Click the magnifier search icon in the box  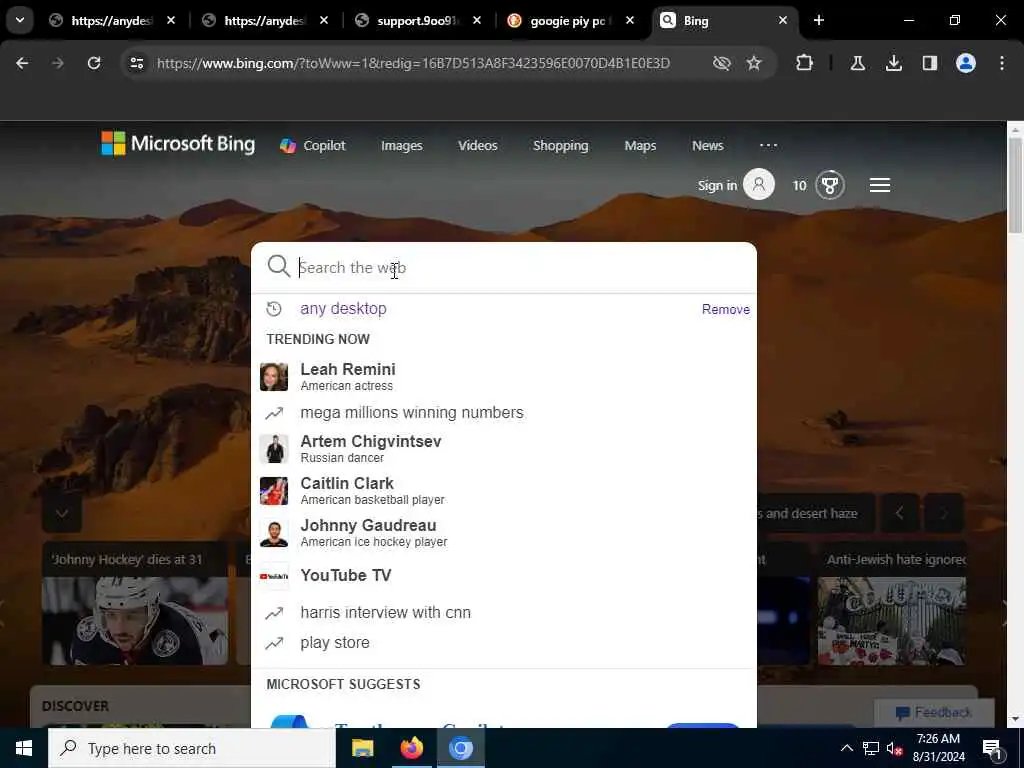(278, 266)
